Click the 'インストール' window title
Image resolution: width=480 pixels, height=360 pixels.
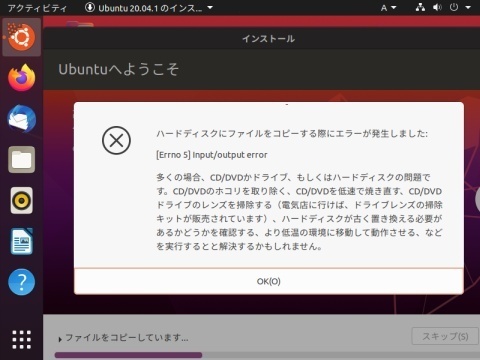(x=268, y=39)
